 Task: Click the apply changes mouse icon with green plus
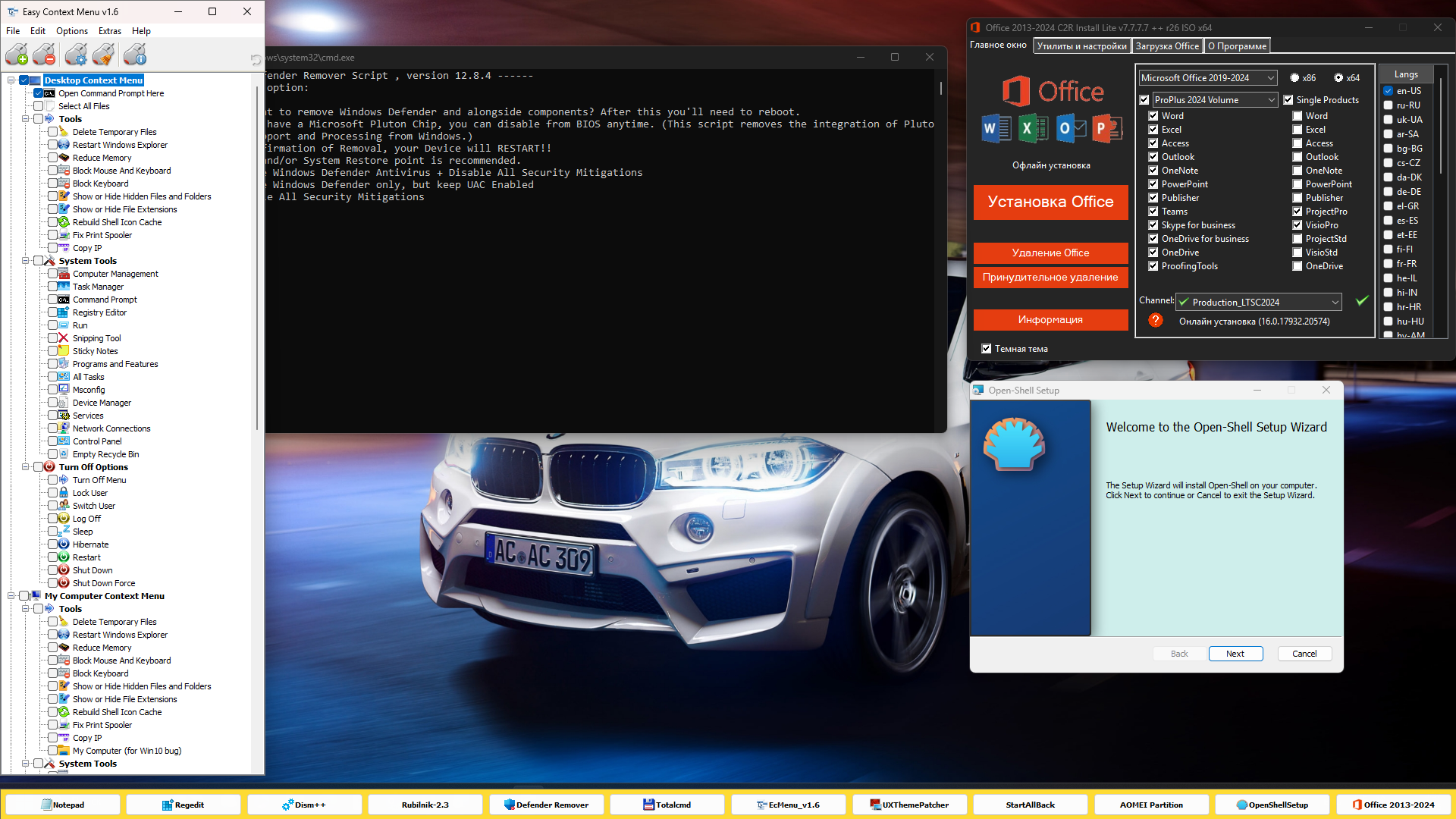click(x=17, y=55)
